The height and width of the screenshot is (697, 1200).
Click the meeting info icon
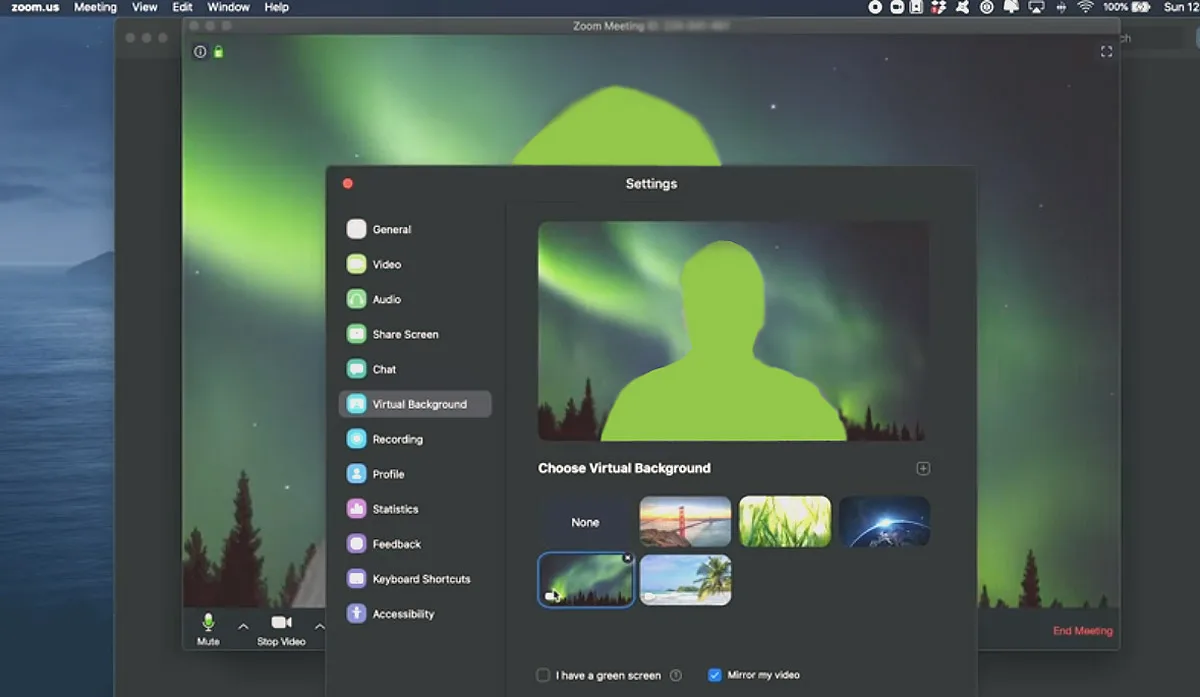(200, 52)
